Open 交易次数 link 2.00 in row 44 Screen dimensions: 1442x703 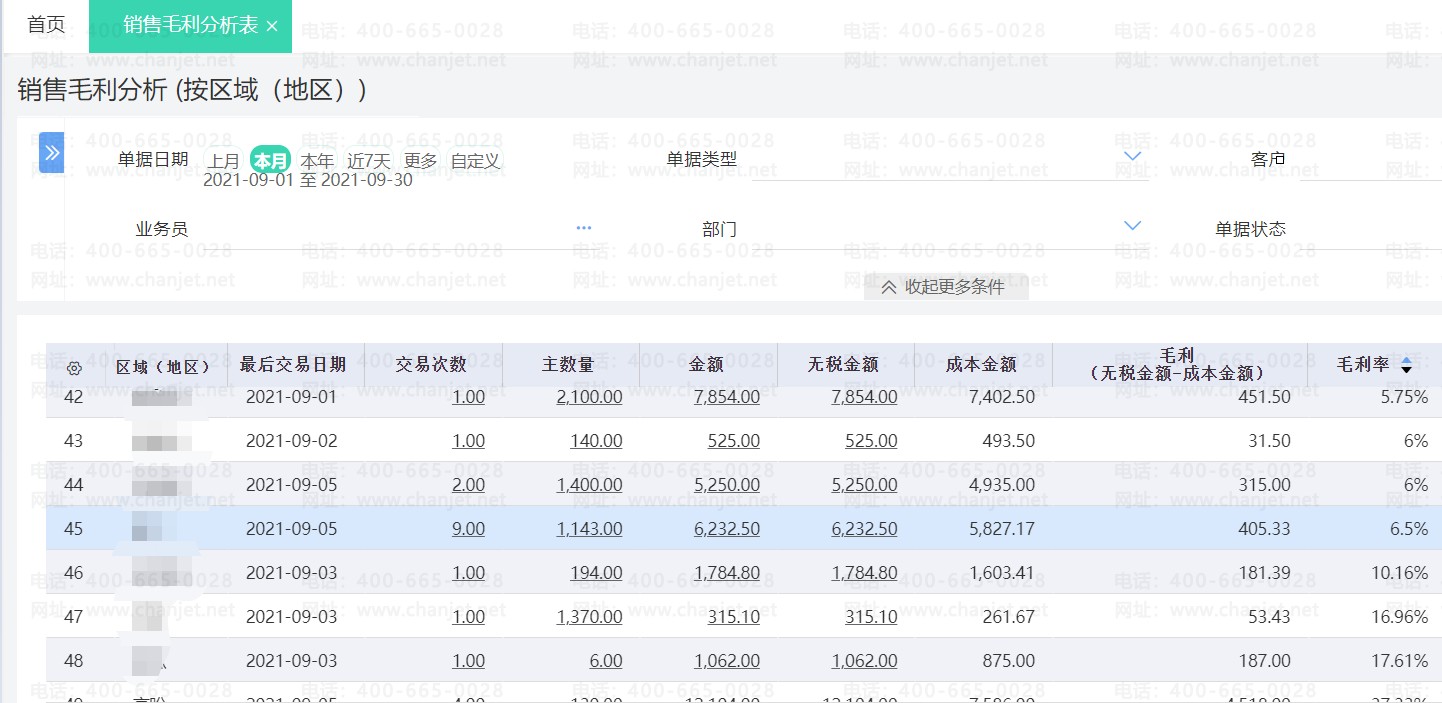pyautogui.click(x=468, y=485)
